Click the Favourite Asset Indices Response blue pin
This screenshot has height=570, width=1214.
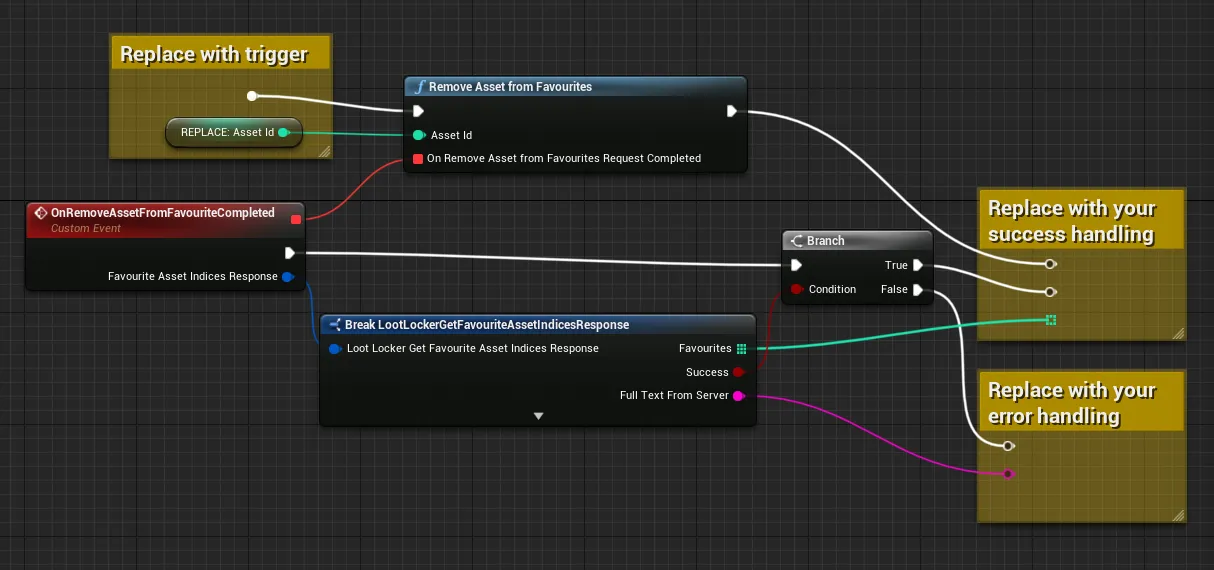288,277
